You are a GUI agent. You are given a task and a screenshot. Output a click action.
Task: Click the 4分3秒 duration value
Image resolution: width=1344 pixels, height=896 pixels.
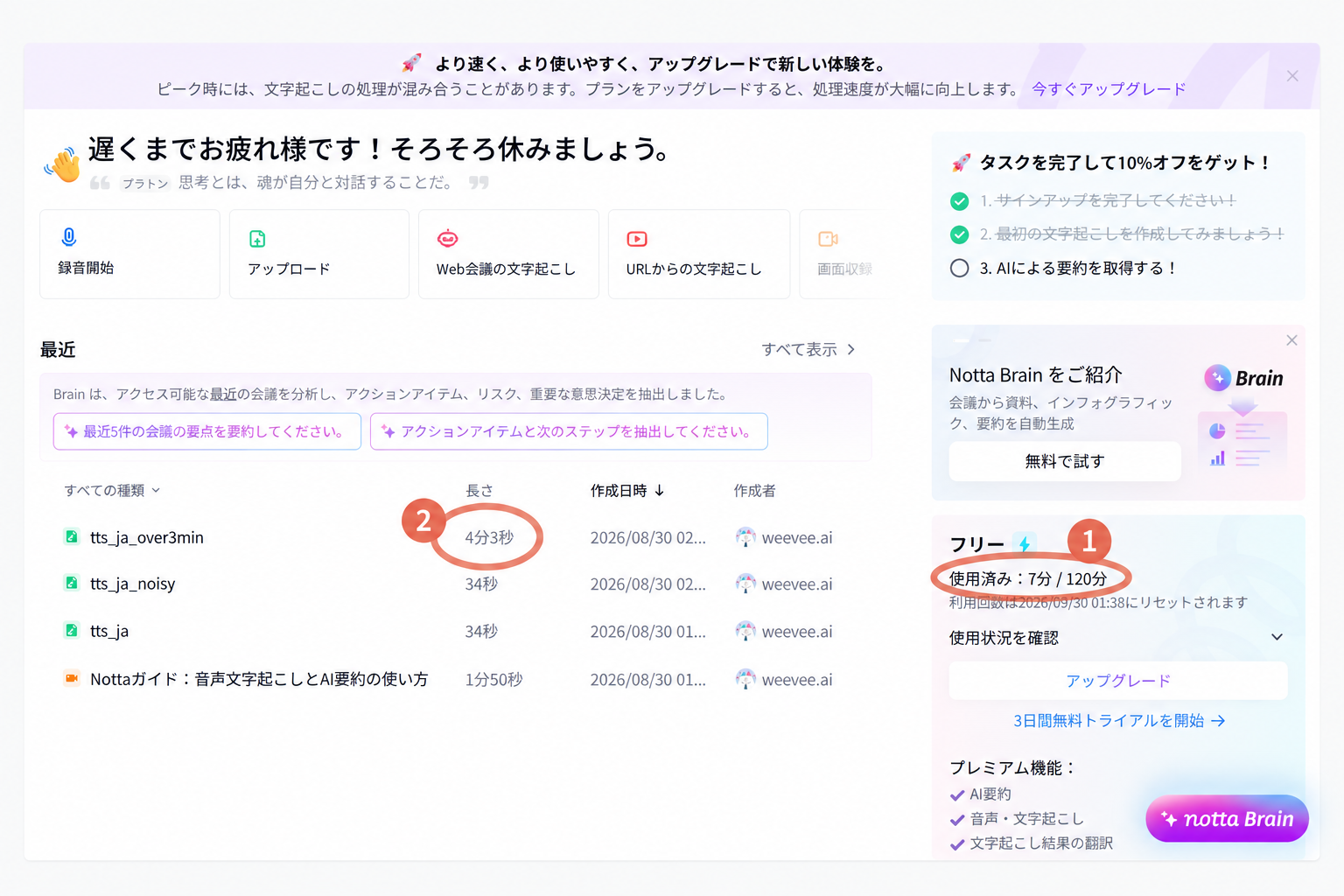pos(489,537)
